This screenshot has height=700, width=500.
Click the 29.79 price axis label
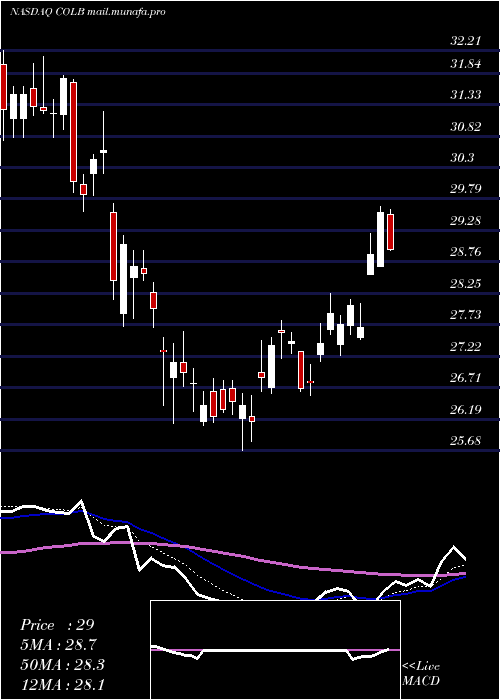pos(466,189)
